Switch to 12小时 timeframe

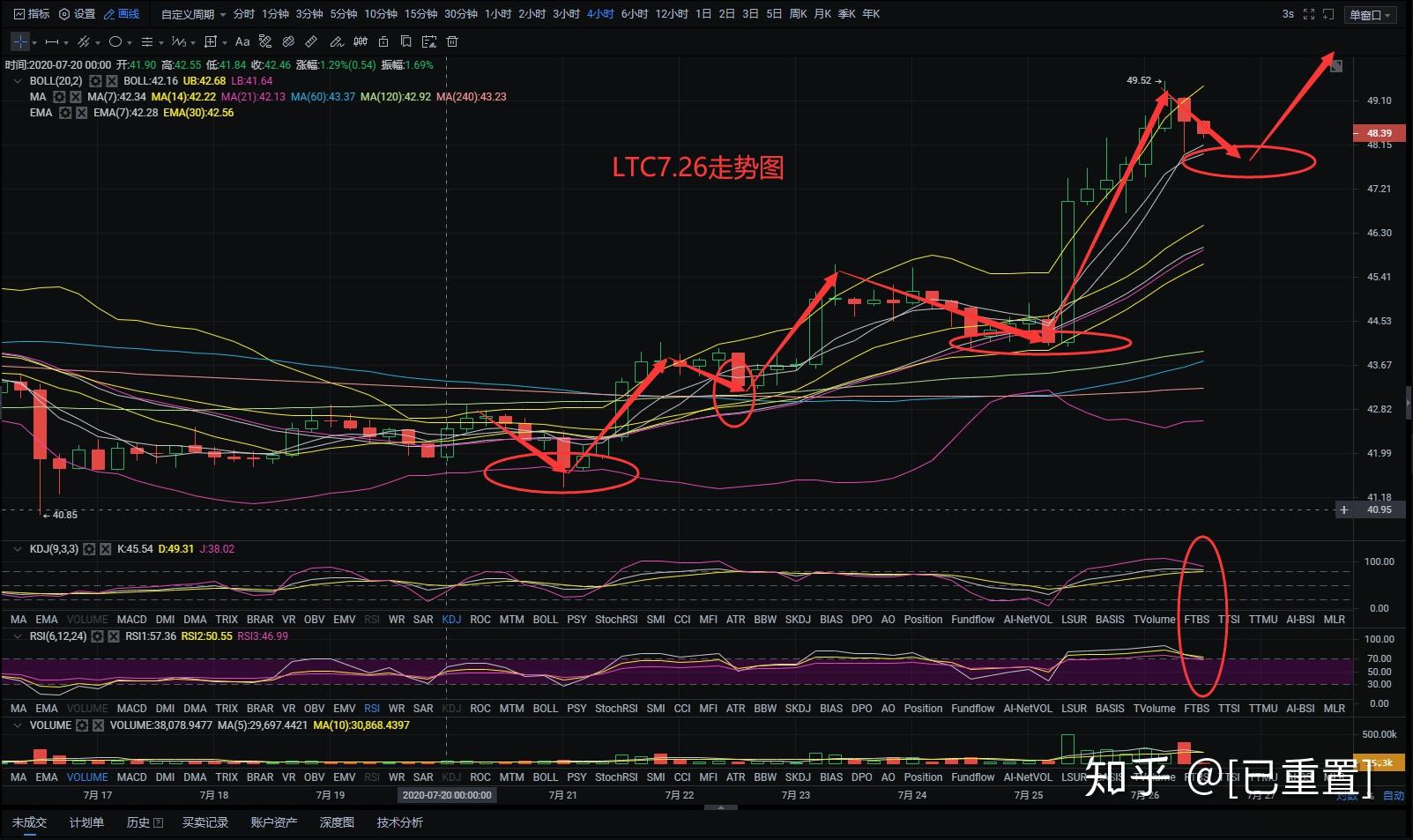672,14
